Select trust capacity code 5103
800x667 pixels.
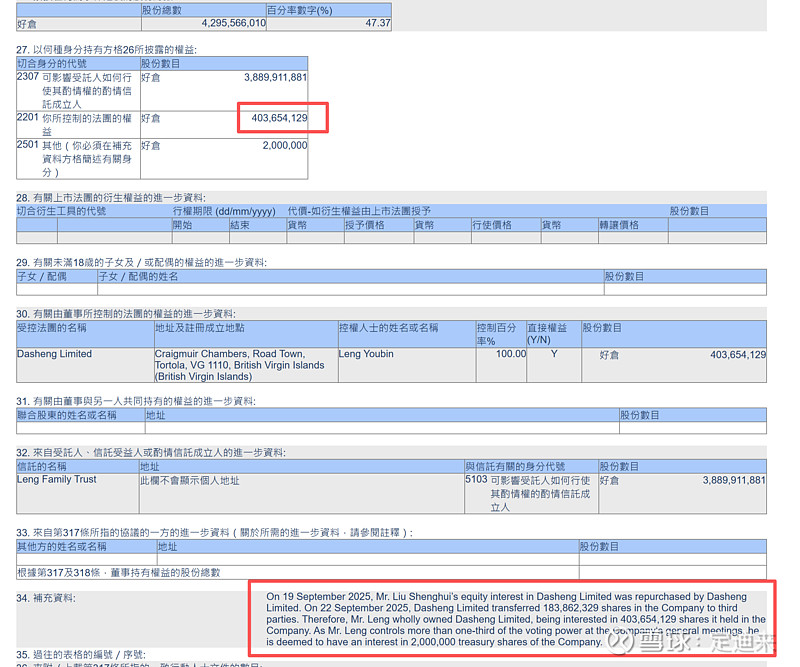pyautogui.click(x=477, y=479)
